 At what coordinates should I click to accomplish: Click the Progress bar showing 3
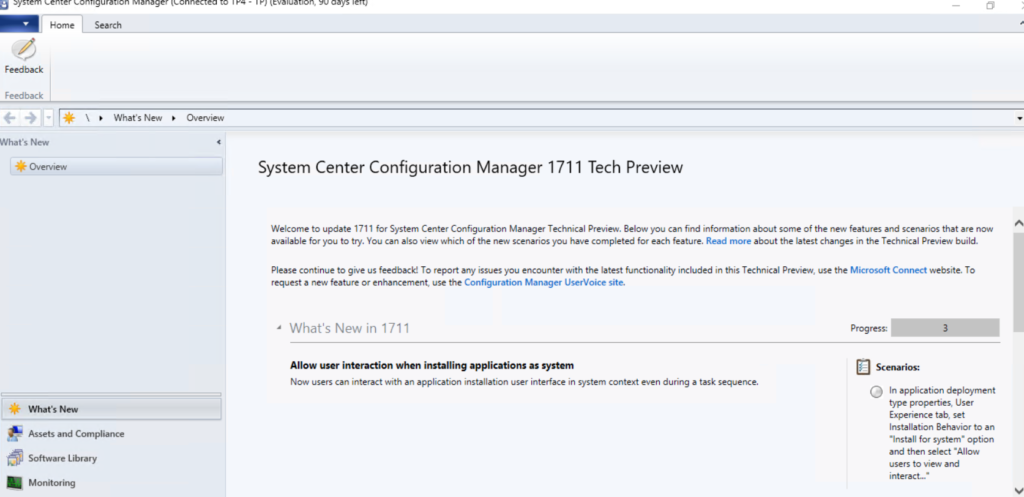tap(944, 328)
